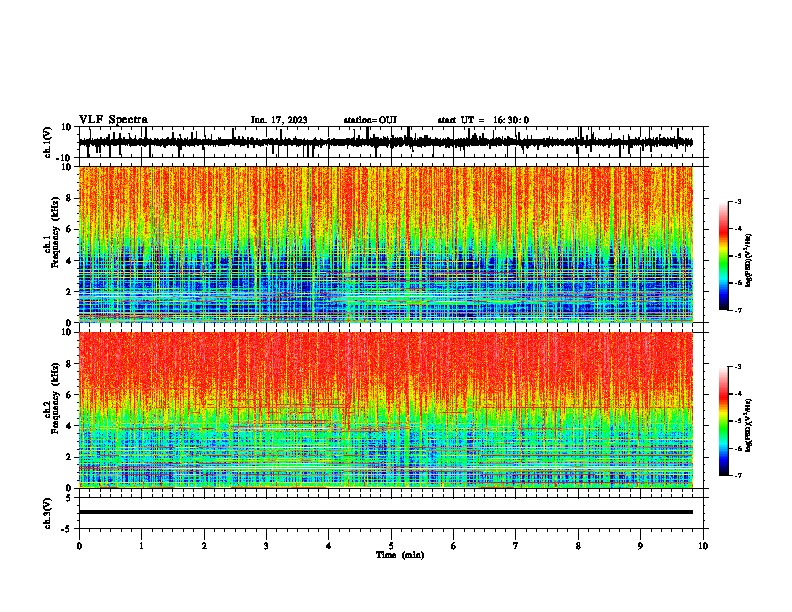Click the 8 kHz tick on ch.1 frequency axis

[69, 198]
